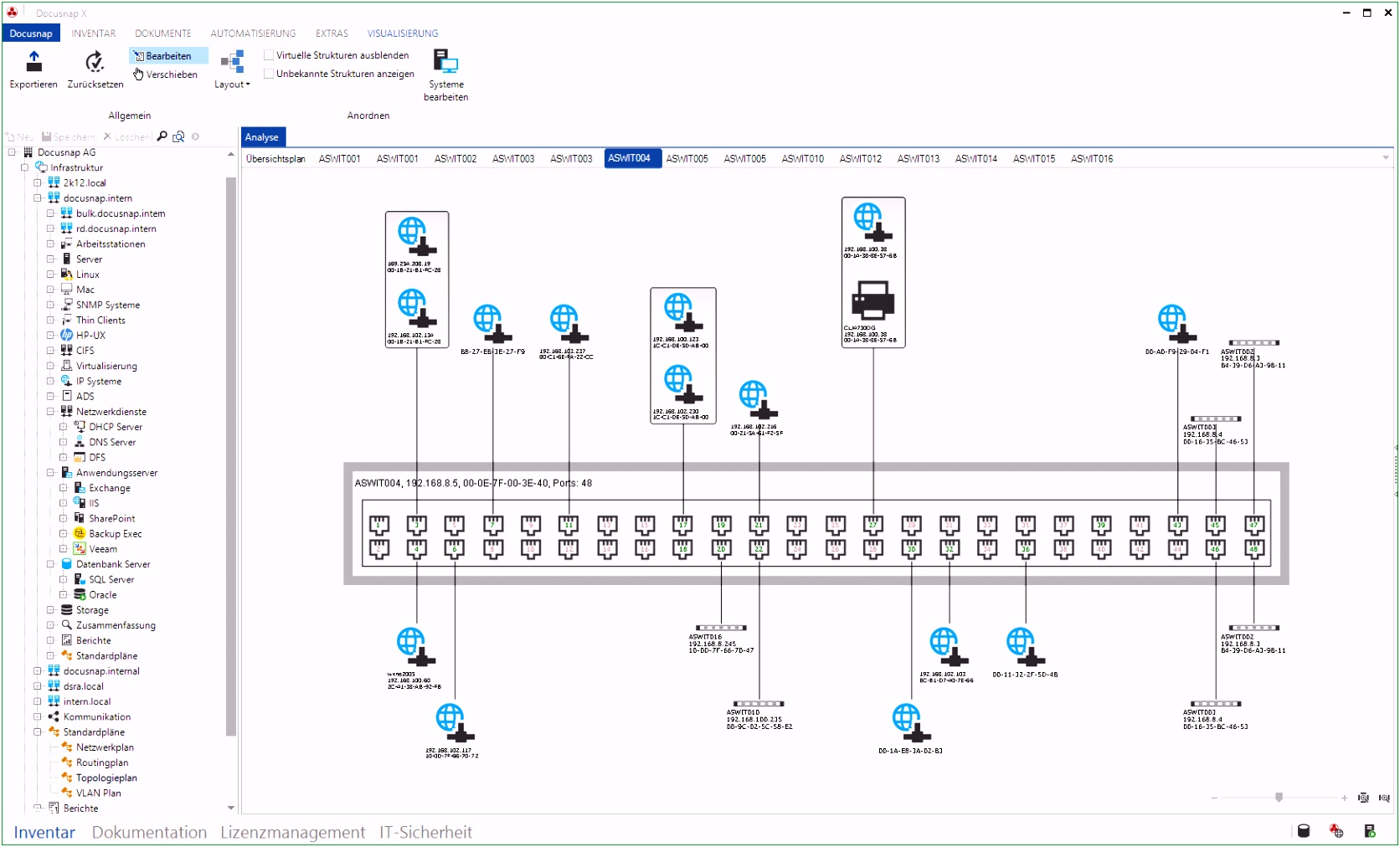The width and height of the screenshot is (1400, 847).
Task: Click the Exchange tree icon
Action: (x=80, y=488)
